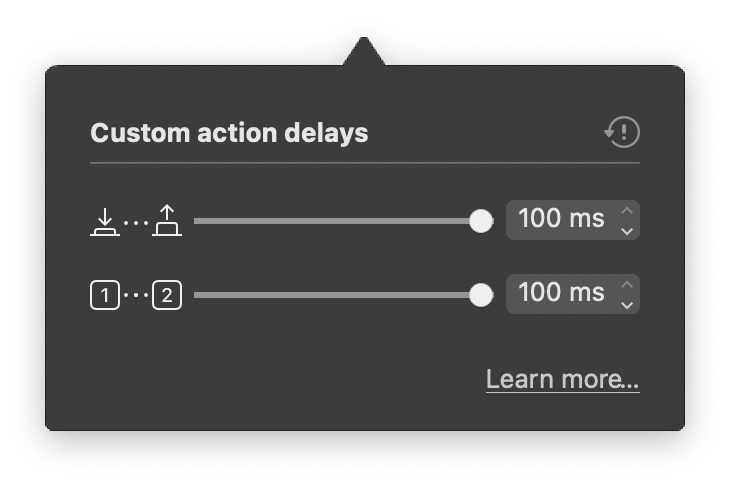Image resolution: width=730 pixels, height=484 pixels.
Task: Click the boxed number 2 action icon
Action: coord(167,295)
